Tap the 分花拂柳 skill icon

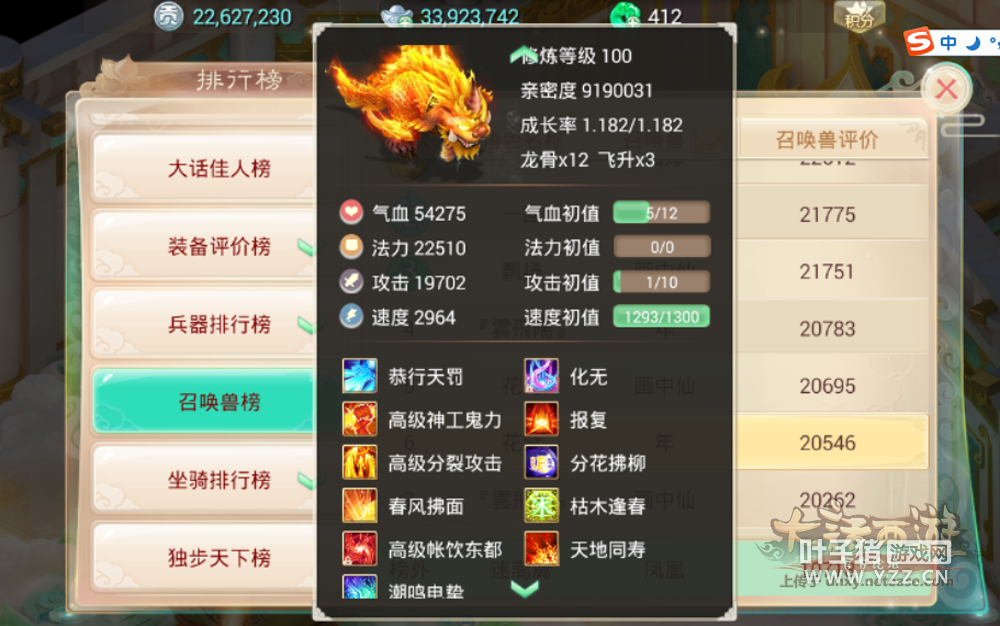click(541, 462)
